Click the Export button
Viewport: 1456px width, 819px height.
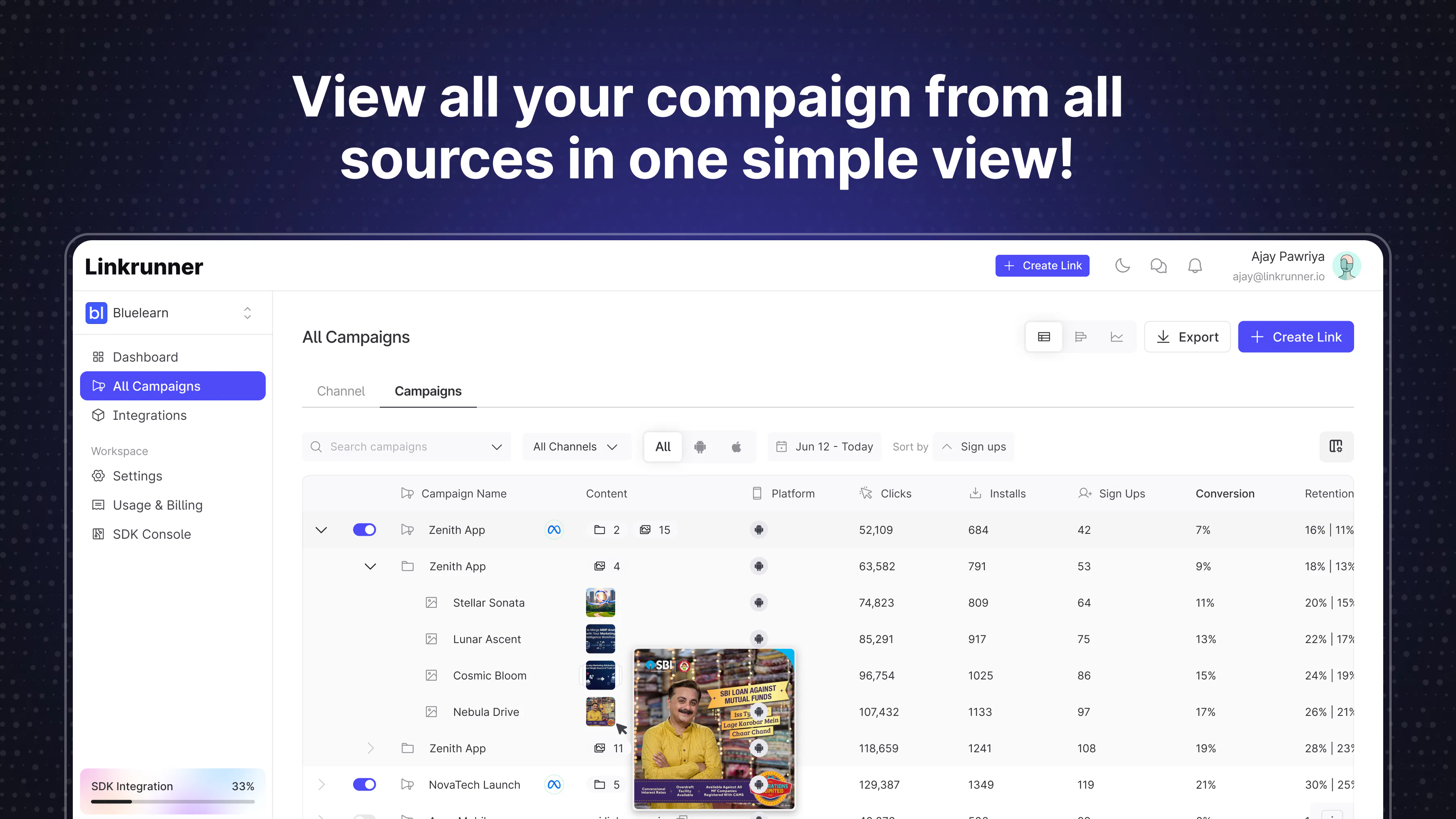1187,337
